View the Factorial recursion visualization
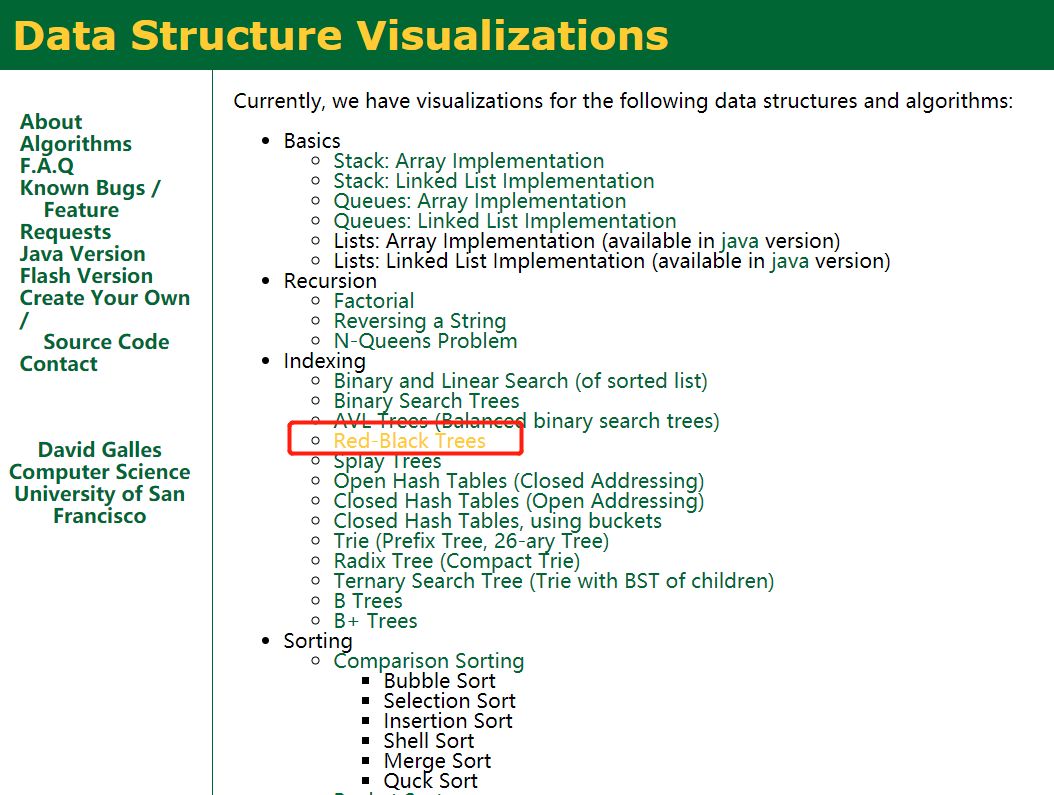Image resolution: width=1054 pixels, height=795 pixels. (x=374, y=301)
